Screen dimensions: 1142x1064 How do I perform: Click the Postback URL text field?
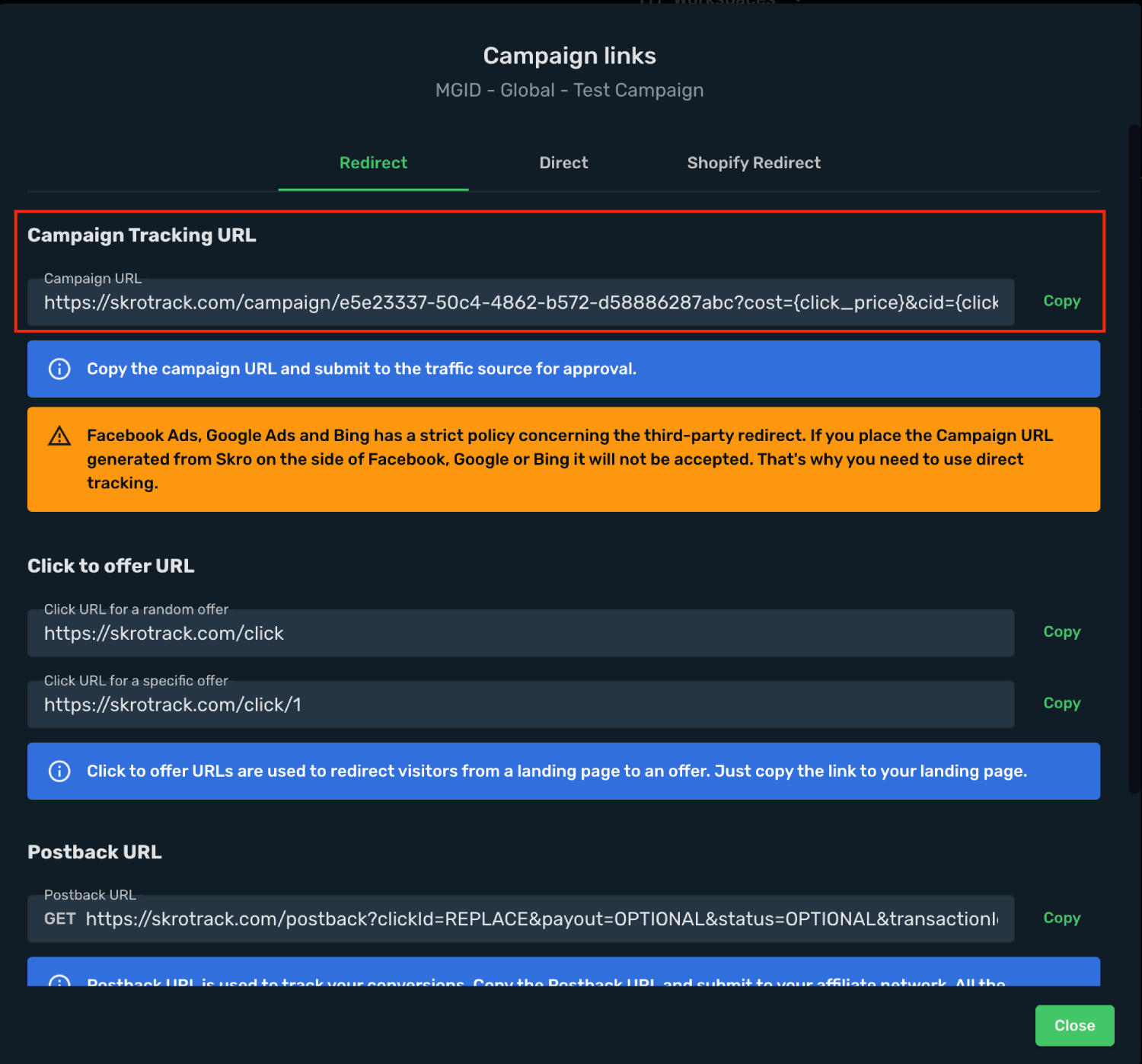[x=521, y=919]
